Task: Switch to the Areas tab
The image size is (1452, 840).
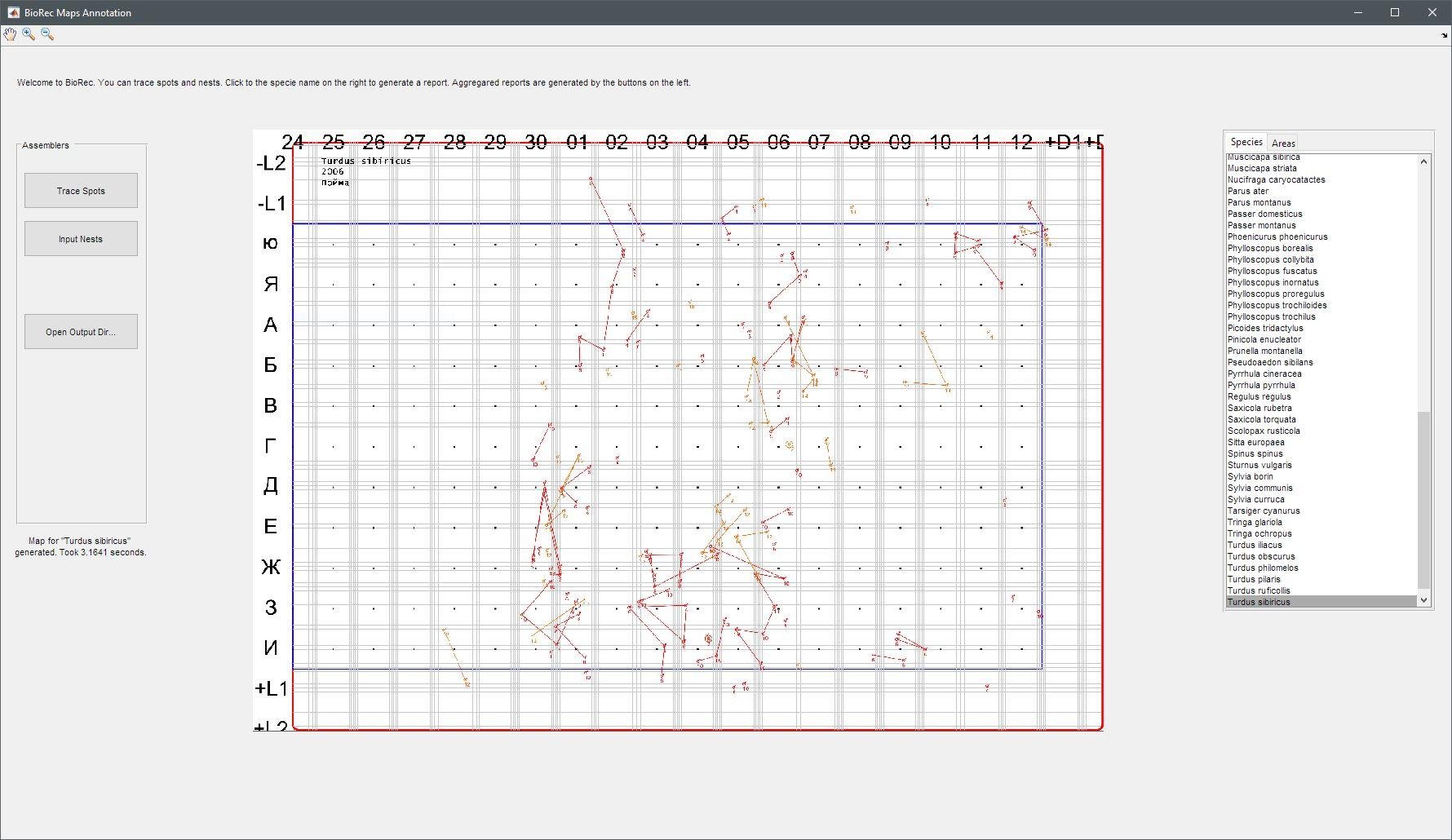Action: click(x=1283, y=143)
